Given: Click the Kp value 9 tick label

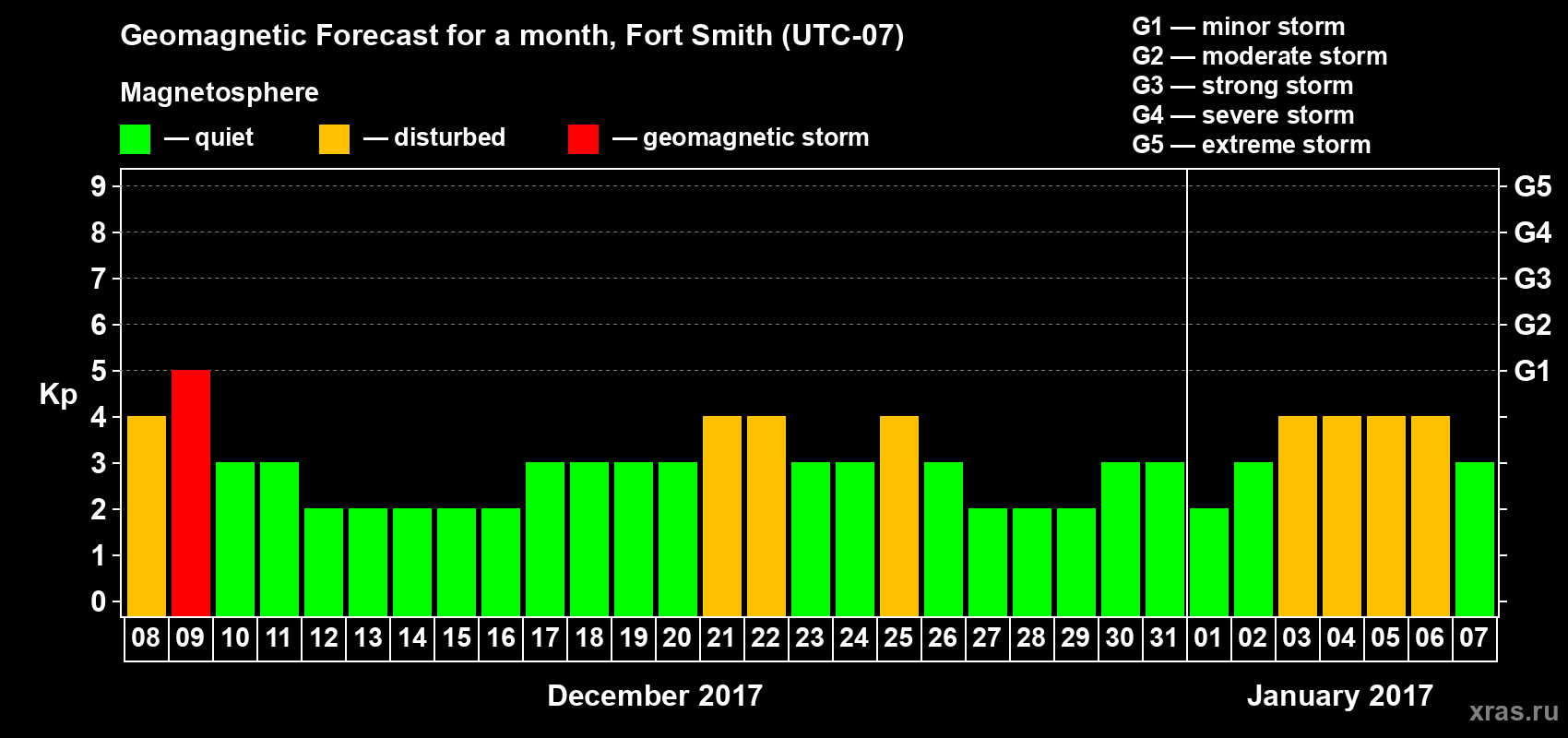Looking at the screenshot, I should pos(99,186).
